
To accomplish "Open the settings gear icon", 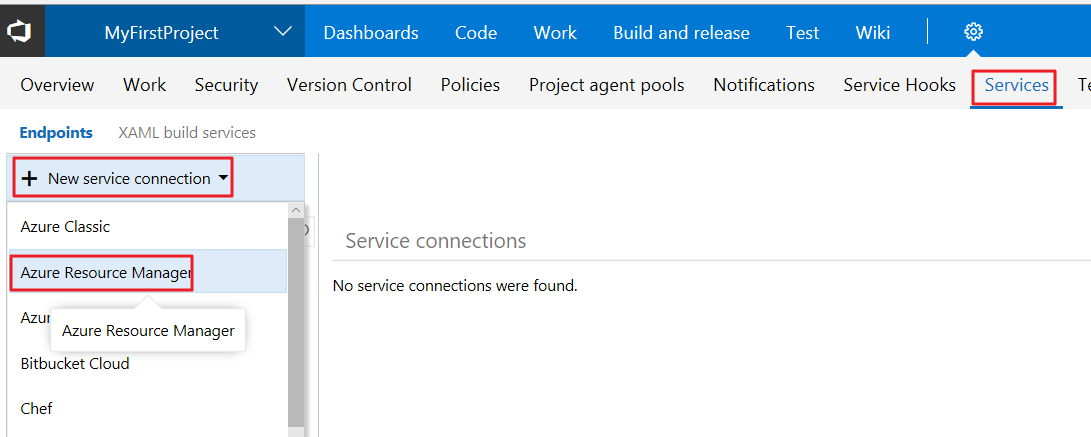I will coord(973,32).
